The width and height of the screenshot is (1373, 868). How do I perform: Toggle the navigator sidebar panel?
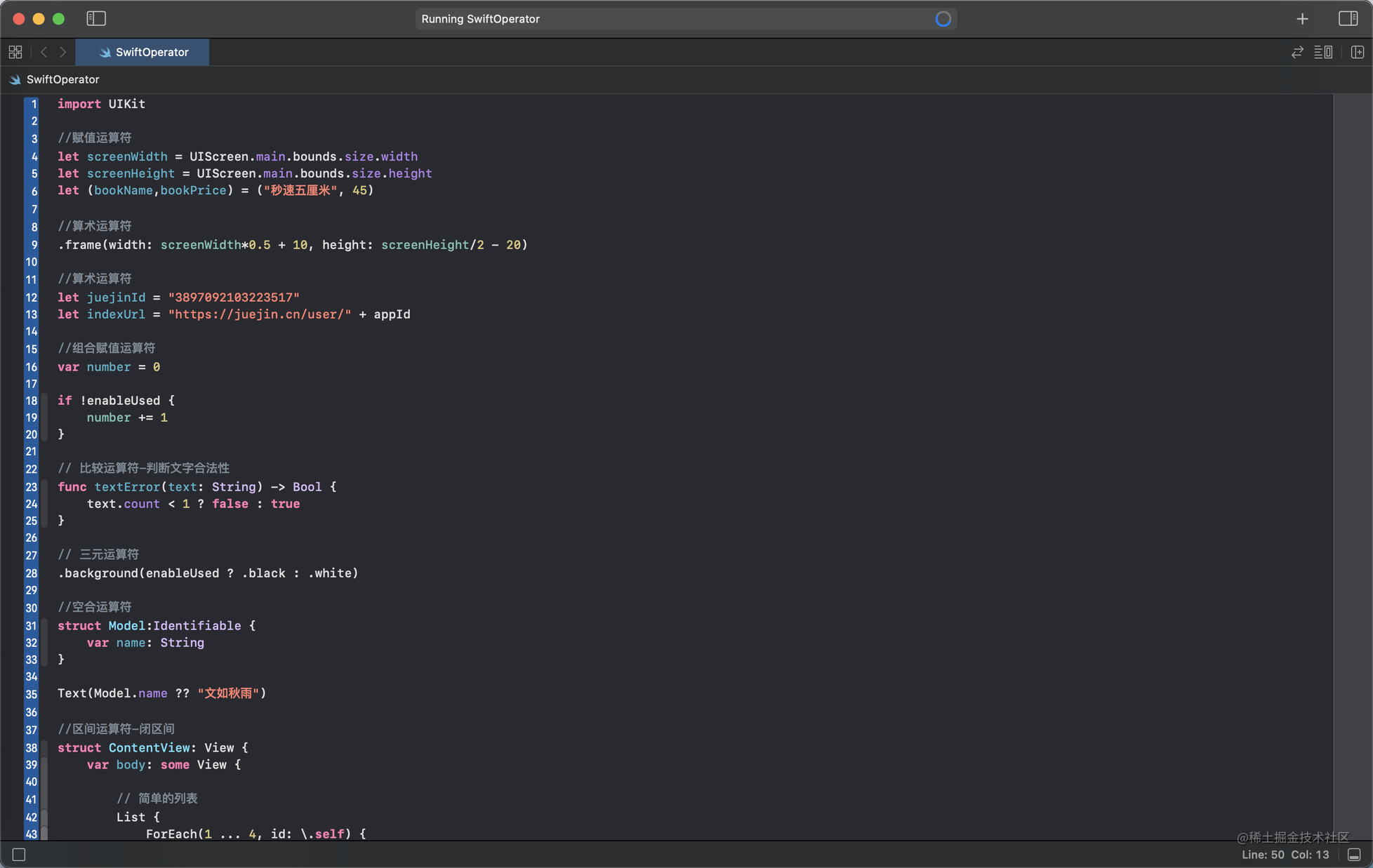click(96, 18)
